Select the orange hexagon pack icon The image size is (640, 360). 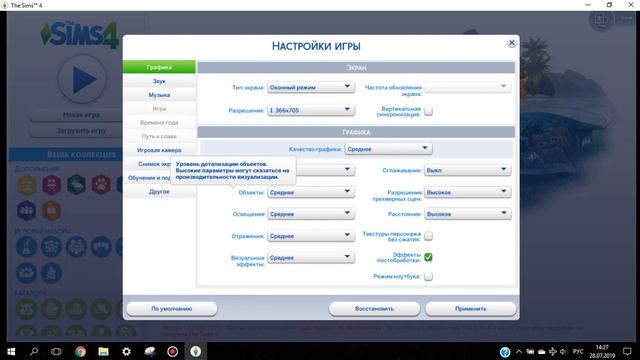[52, 211]
